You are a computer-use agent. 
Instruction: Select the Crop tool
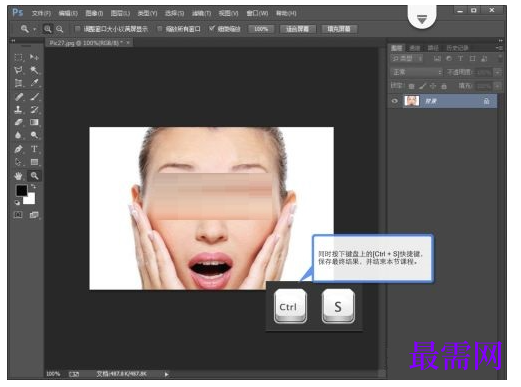[x=19, y=83]
